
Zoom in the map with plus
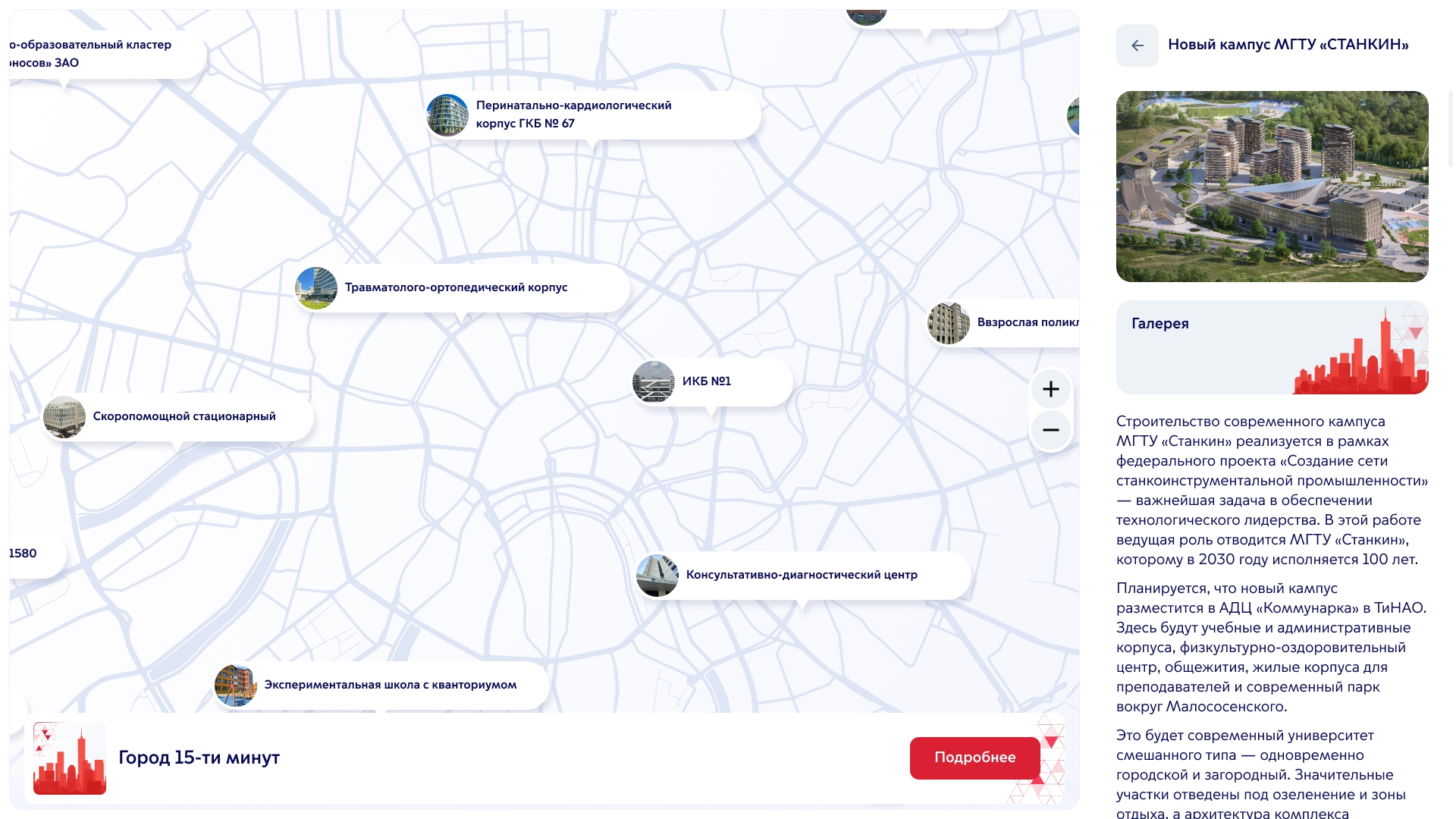click(x=1051, y=389)
